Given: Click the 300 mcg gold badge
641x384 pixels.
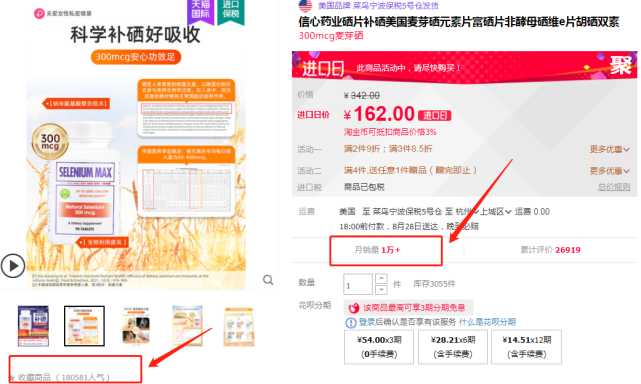Looking at the screenshot, I should [50, 142].
